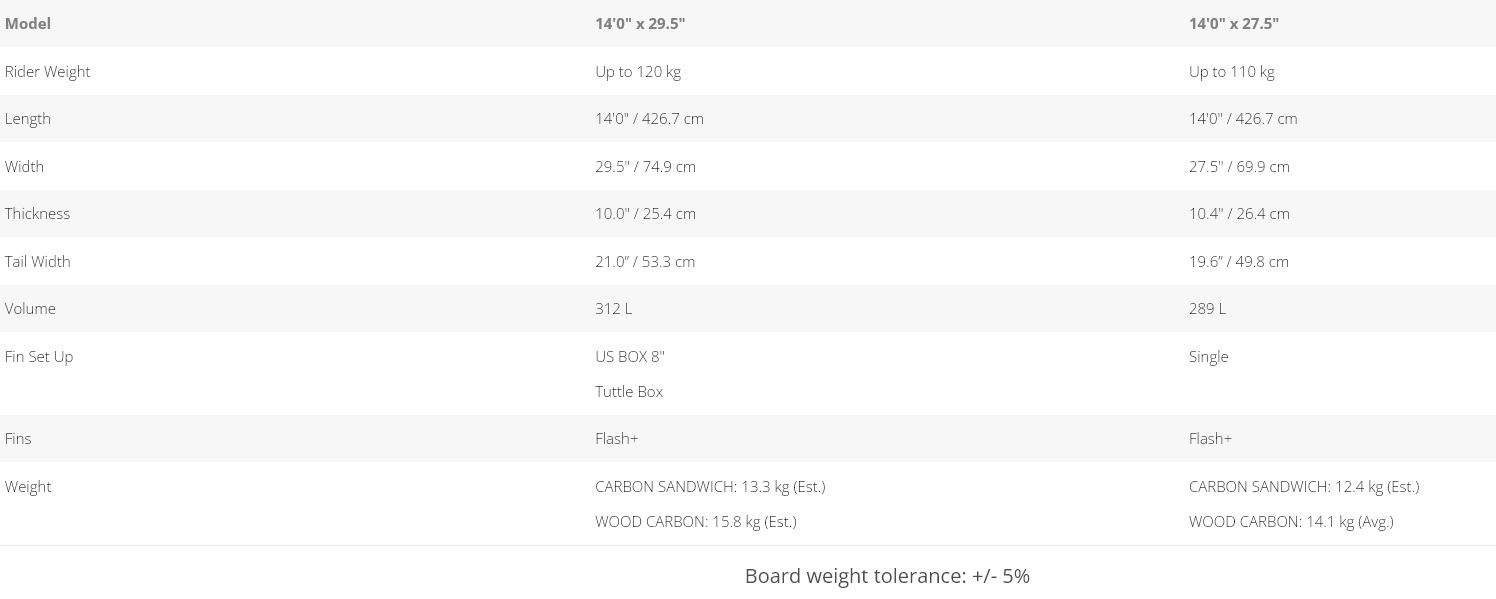Click the Board weight tolerance note
The image size is (1496, 599).
pyautogui.click(x=887, y=576)
